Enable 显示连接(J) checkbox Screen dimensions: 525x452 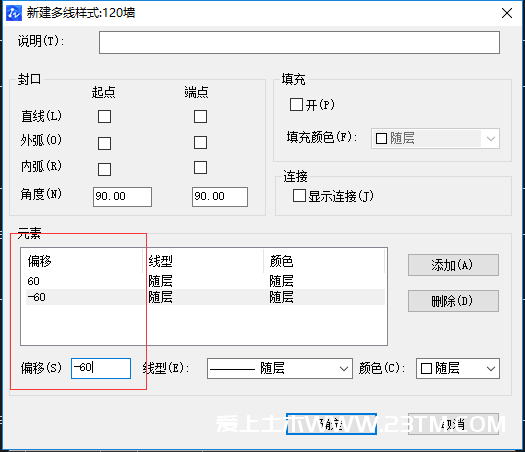299,196
